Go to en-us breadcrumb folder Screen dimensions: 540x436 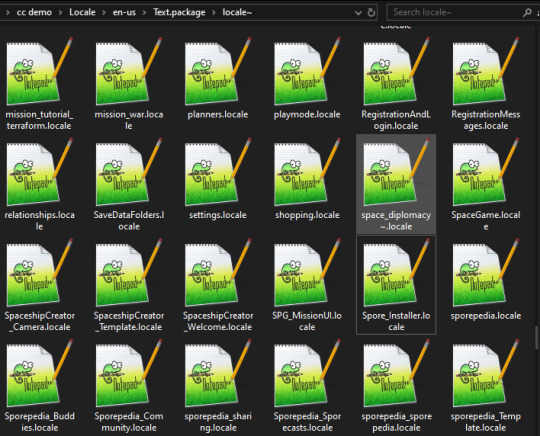click(124, 12)
